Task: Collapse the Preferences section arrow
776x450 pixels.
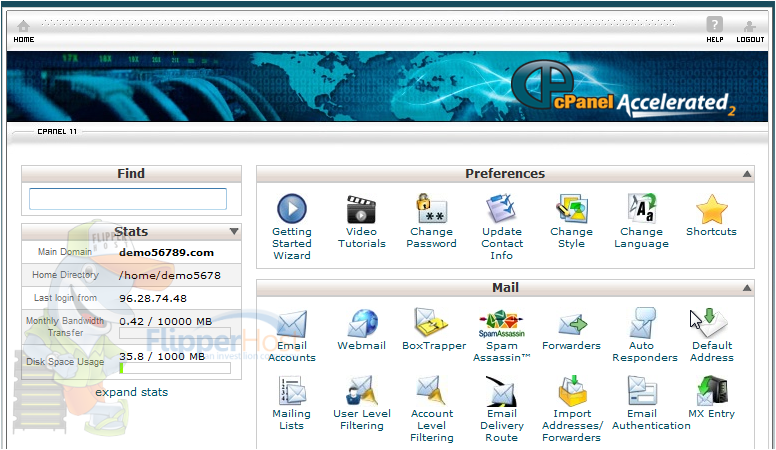Action: point(747,174)
